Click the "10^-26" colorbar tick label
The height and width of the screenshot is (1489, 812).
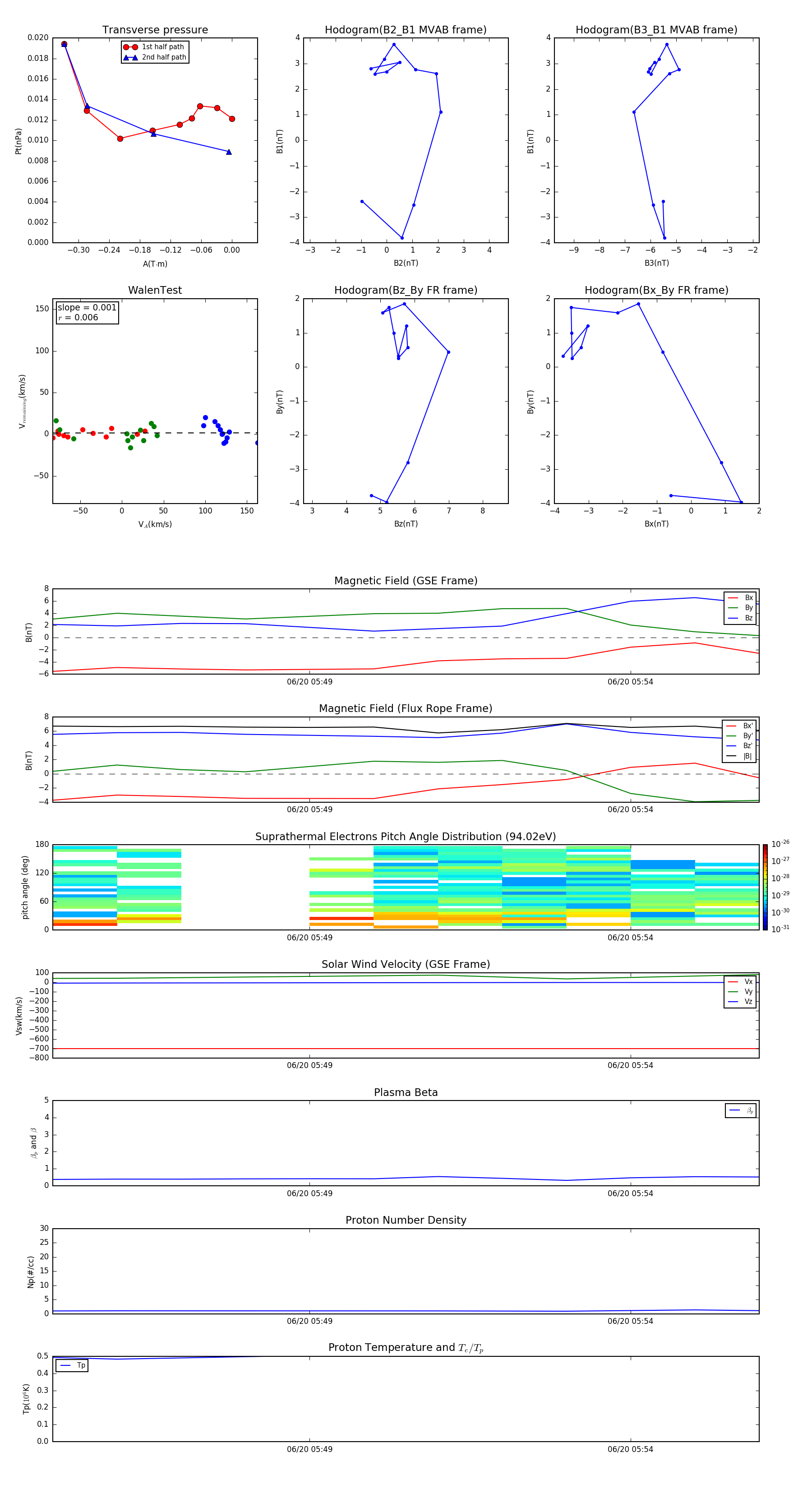pyautogui.click(x=780, y=844)
